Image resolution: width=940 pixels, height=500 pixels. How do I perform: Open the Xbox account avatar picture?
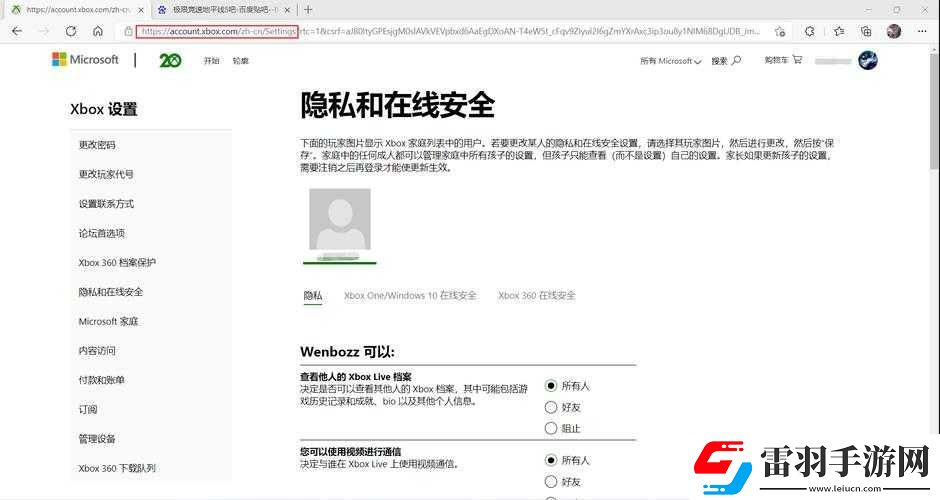point(867,60)
